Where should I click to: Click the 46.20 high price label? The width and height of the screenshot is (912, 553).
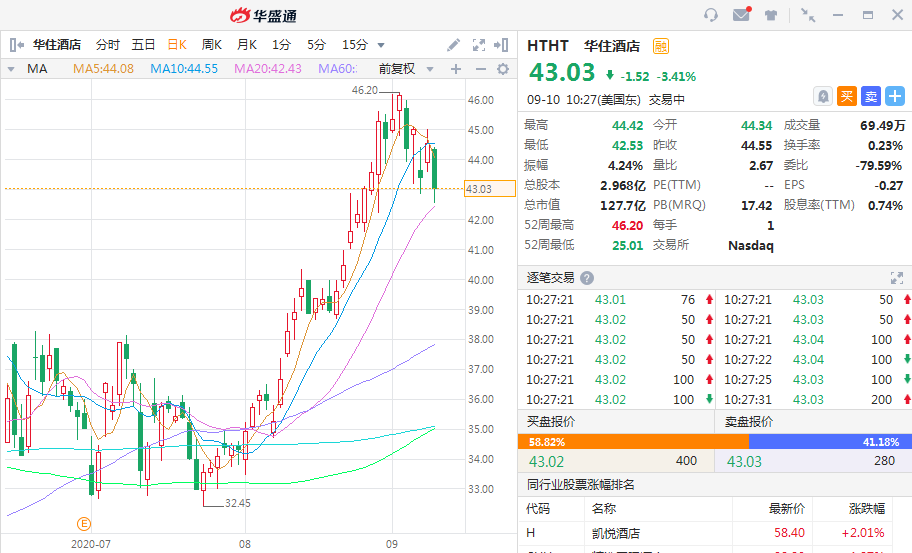pyautogui.click(x=365, y=90)
